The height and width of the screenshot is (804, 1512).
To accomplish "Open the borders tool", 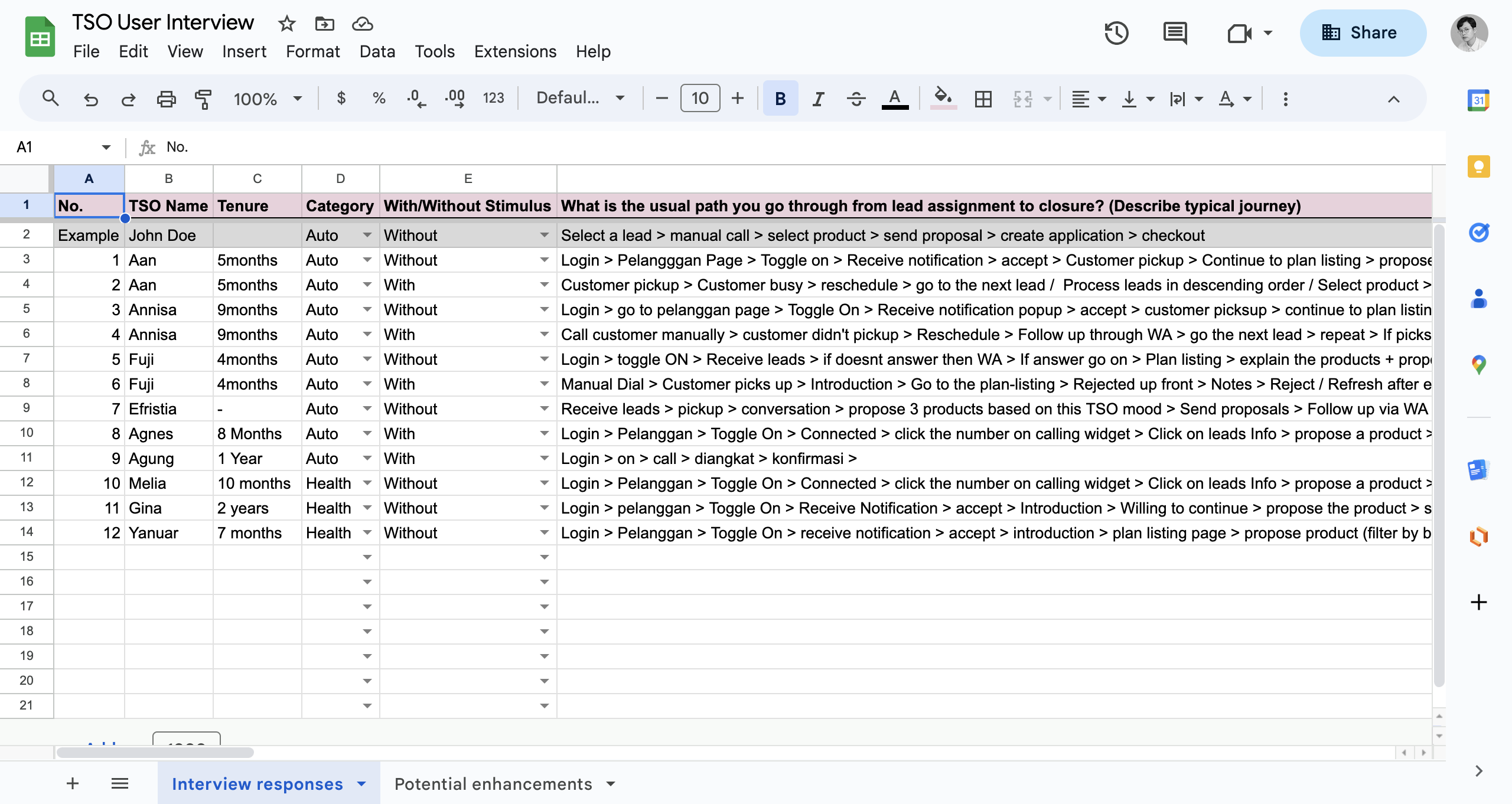I will (x=983, y=99).
